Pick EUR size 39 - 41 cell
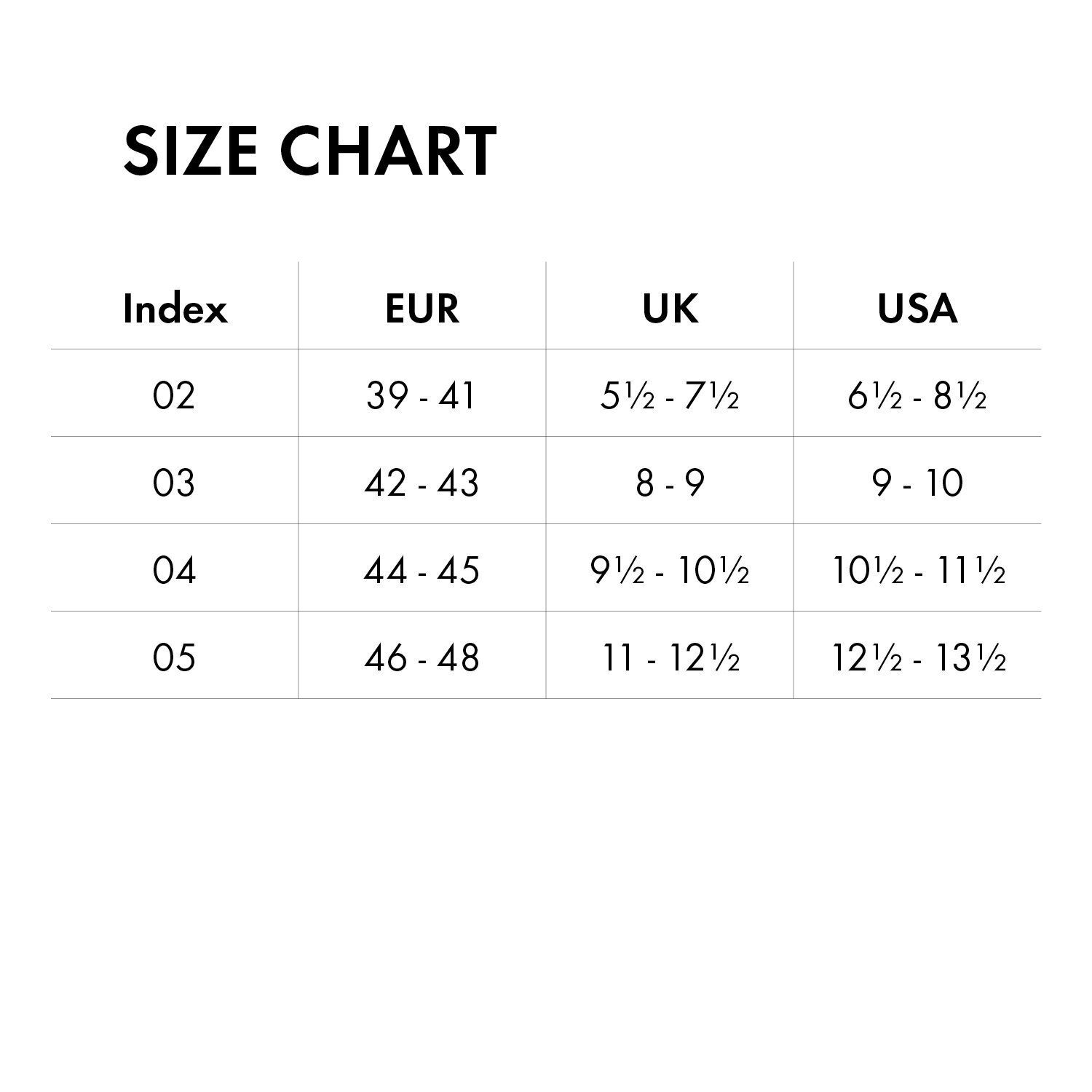 coord(421,396)
